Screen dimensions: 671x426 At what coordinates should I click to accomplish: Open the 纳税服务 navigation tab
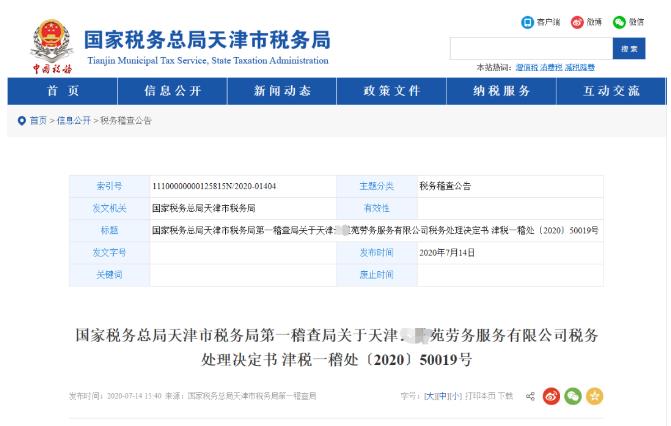coord(502,91)
